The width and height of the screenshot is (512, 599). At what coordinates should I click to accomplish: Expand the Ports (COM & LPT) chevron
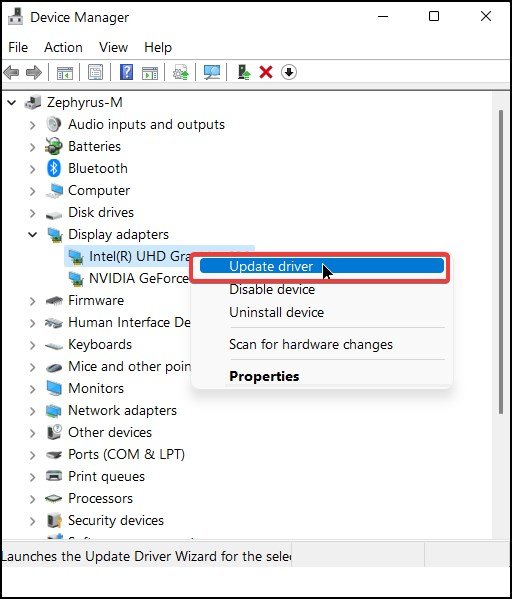(33, 455)
